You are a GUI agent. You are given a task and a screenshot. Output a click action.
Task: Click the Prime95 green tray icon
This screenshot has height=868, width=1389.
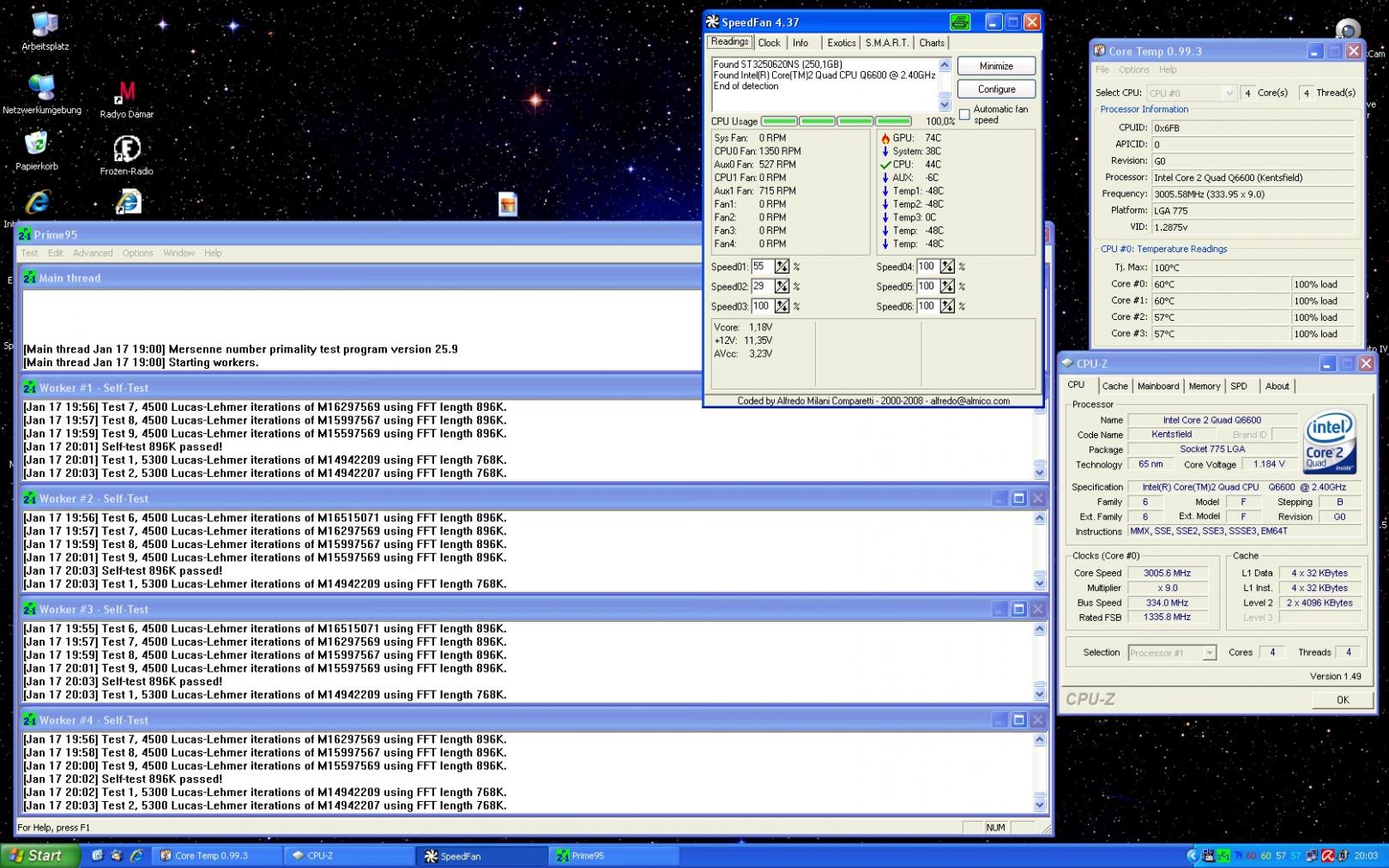pyautogui.click(x=1223, y=856)
